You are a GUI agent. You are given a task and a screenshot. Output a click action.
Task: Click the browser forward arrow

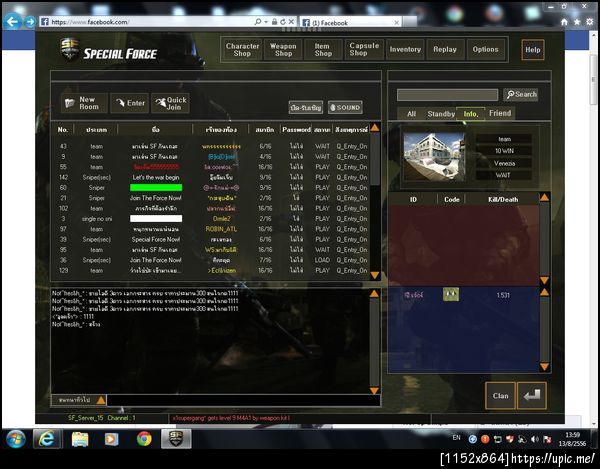(30, 22)
